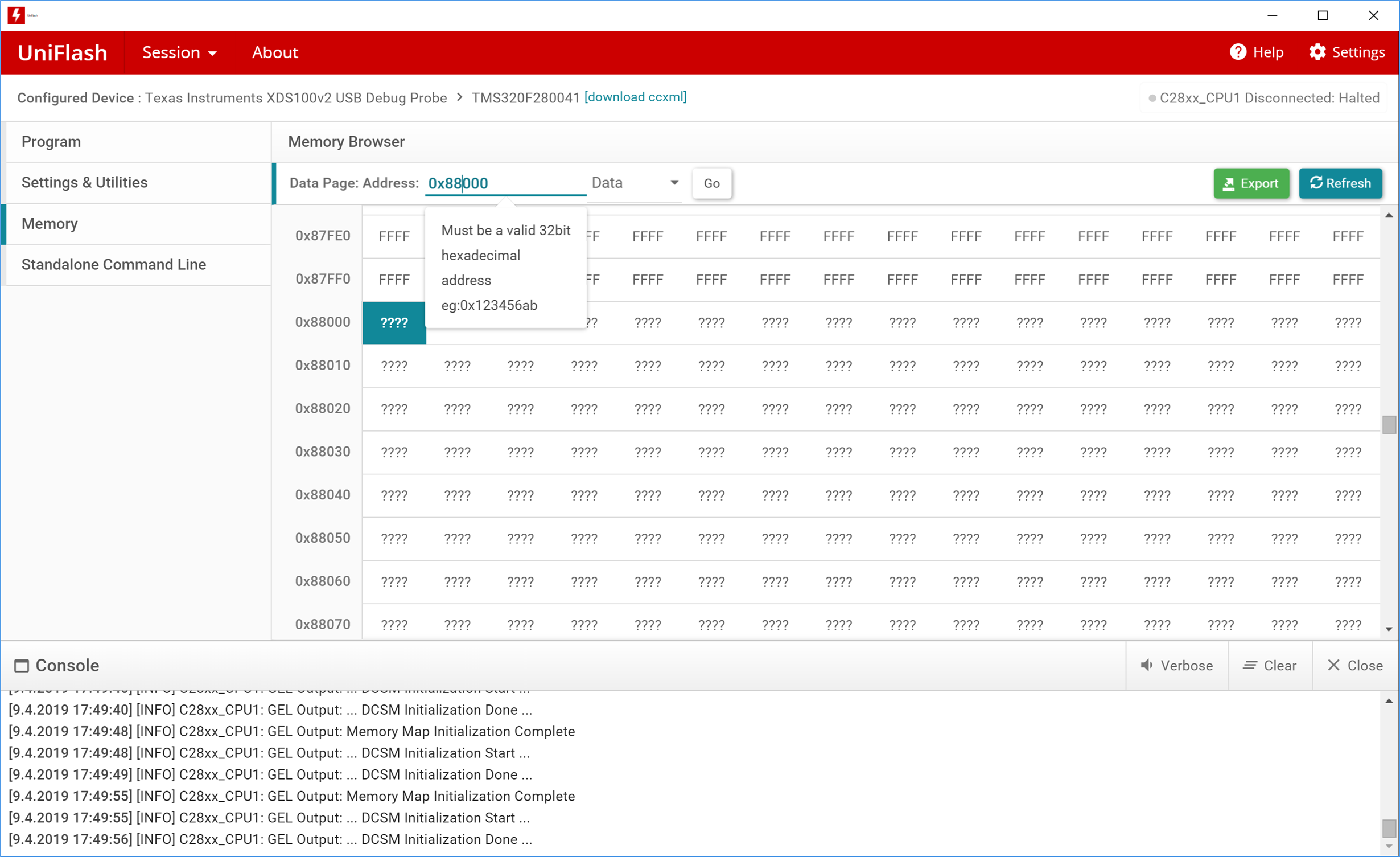Click the console scroll-up arrow
1400x857 pixels.
coord(1389,701)
